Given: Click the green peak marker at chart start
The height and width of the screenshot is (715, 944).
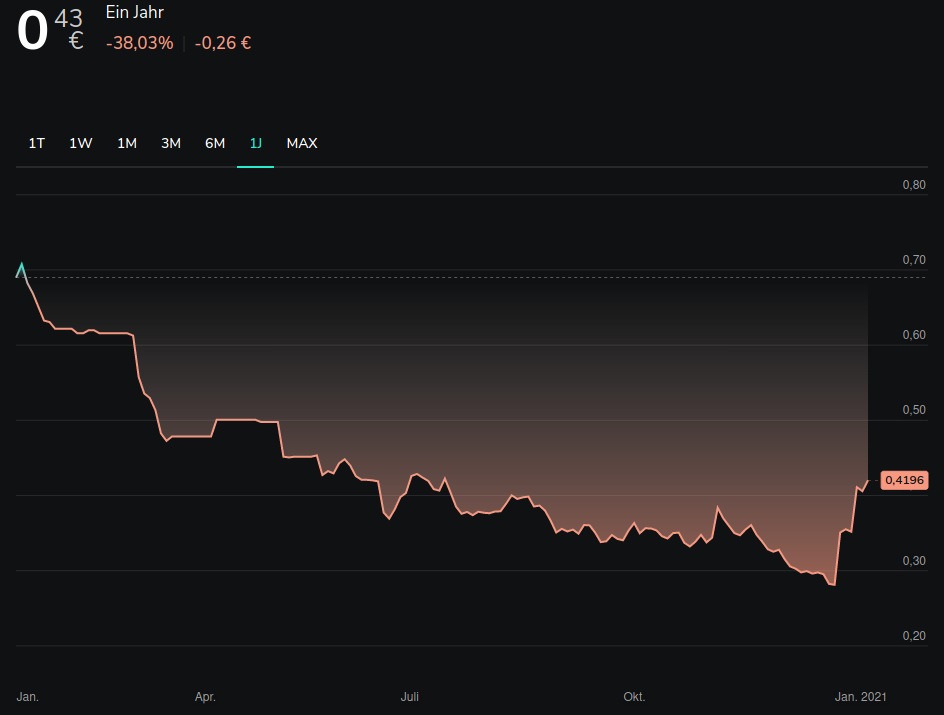Looking at the screenshot, I should [21, 269].
